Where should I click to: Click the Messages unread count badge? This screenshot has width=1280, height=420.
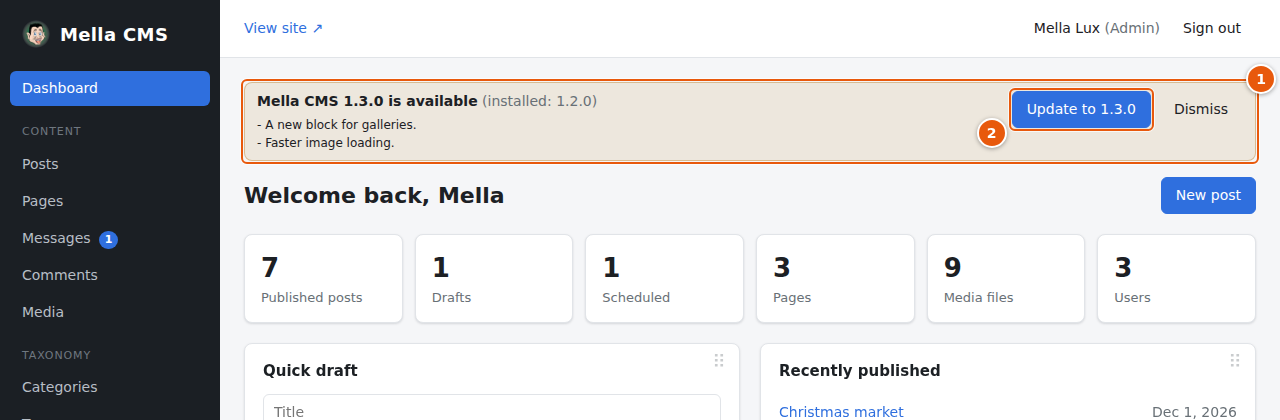tap(109, 239)
